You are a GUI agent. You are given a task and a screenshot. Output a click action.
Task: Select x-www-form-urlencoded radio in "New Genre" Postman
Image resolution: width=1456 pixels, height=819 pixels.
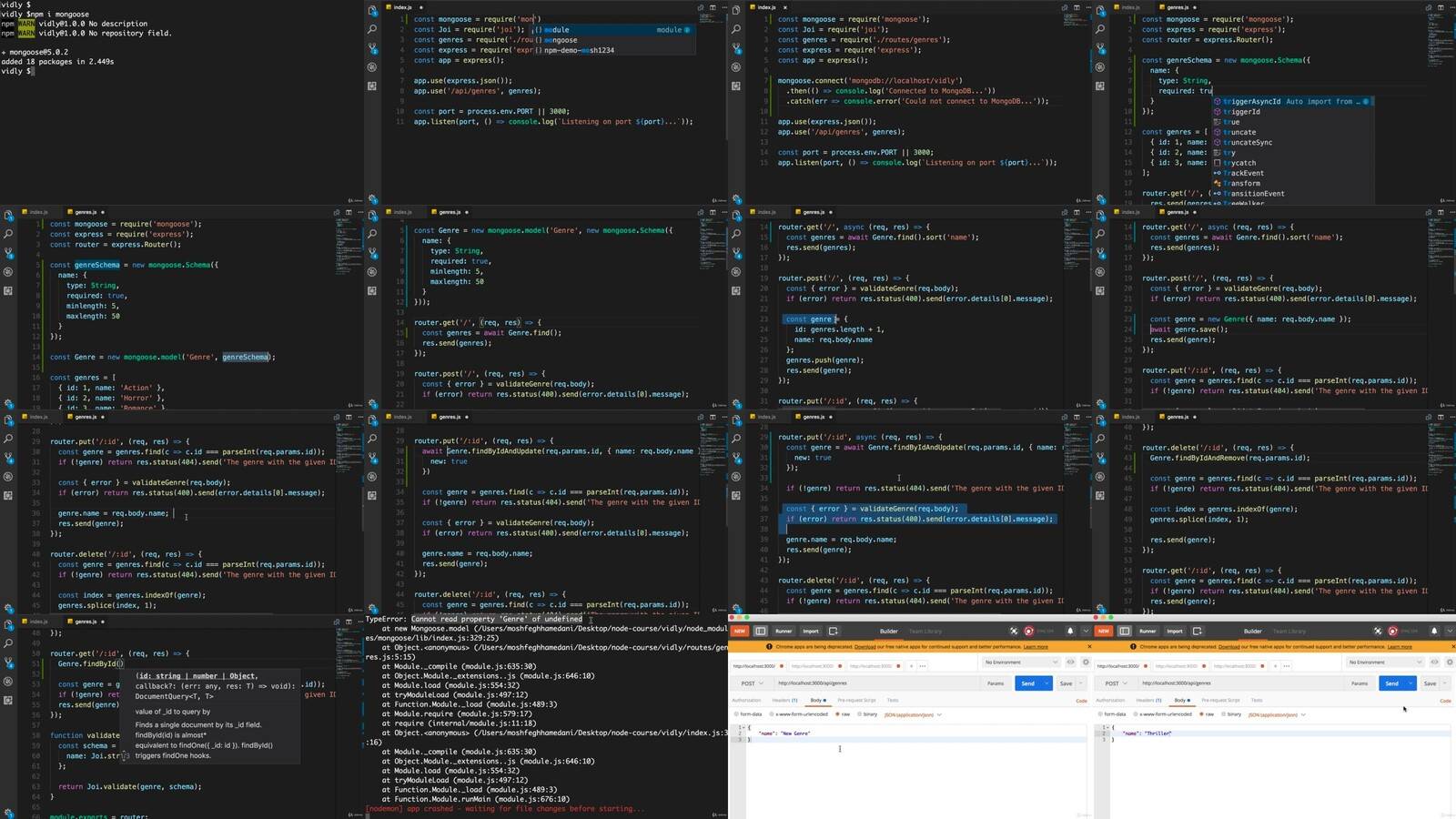pyautogui.click(x=770, y=714)
